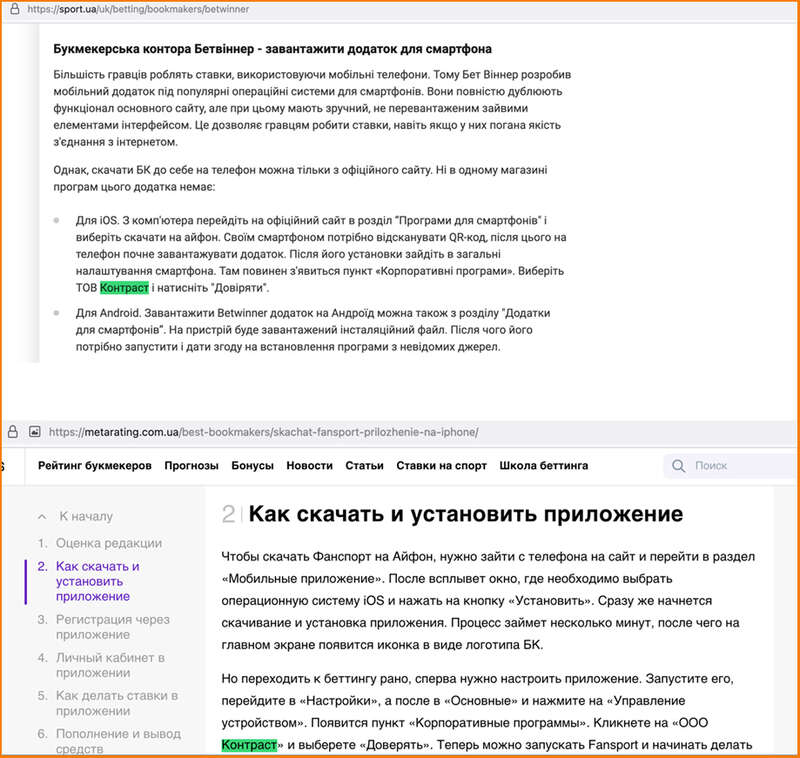Select Новости in the top navigation
The height and width of the screenshot is (758, 800).
pos(309,466)
